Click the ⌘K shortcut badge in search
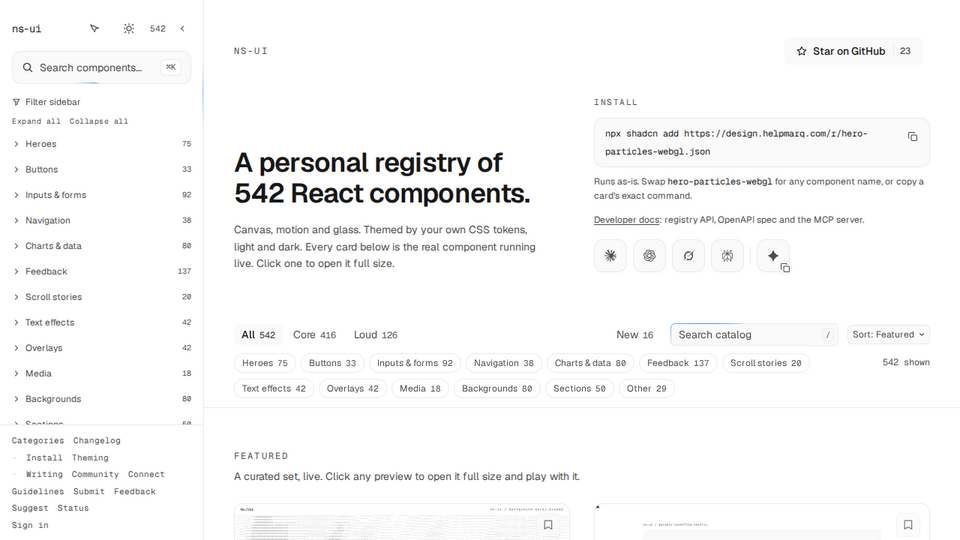Image resolution: width=960 pixels, height=540 pixels. (x=171, y=67)
